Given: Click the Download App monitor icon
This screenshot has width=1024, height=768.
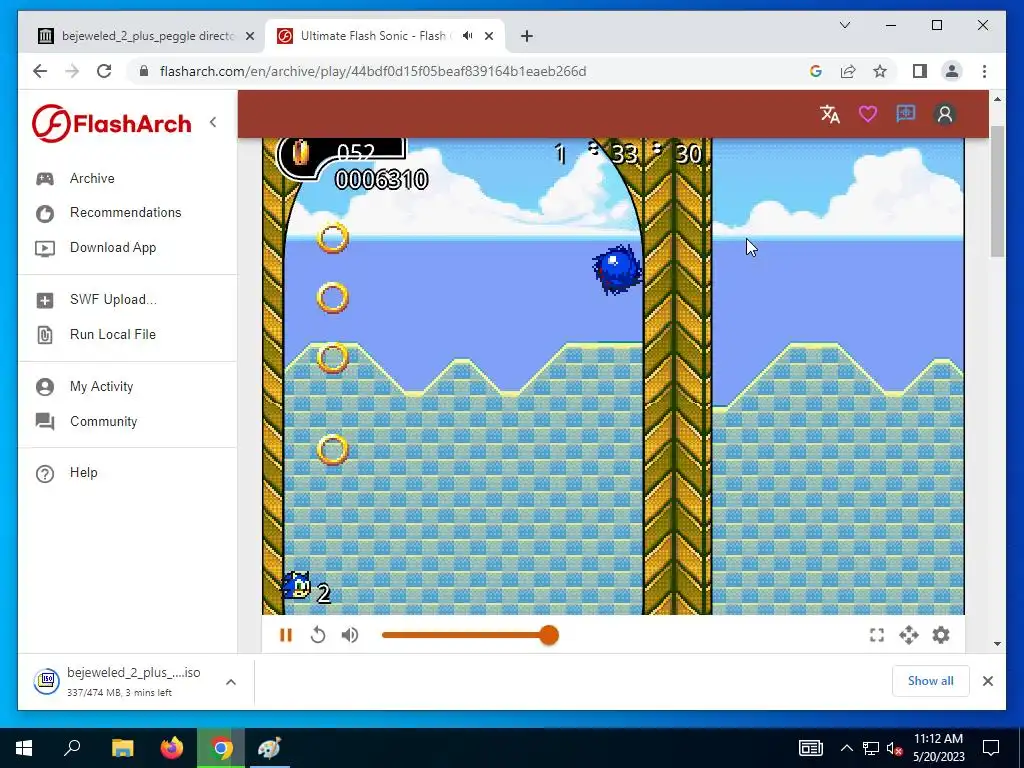Looking at the screenshot, I should click(45, 248).
